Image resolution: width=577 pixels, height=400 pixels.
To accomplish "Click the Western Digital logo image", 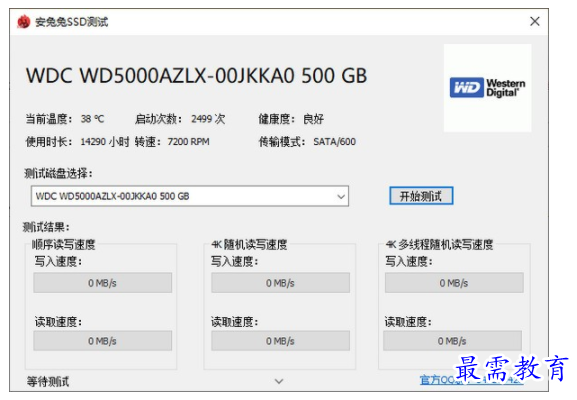I will coord(487,88).
